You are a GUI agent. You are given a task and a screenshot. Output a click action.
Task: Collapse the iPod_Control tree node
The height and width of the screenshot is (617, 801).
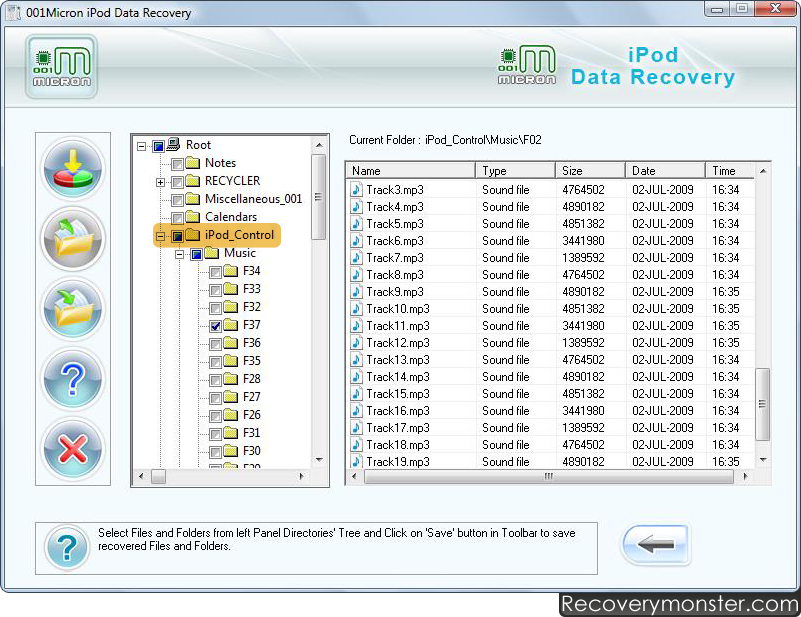[160, 236]
